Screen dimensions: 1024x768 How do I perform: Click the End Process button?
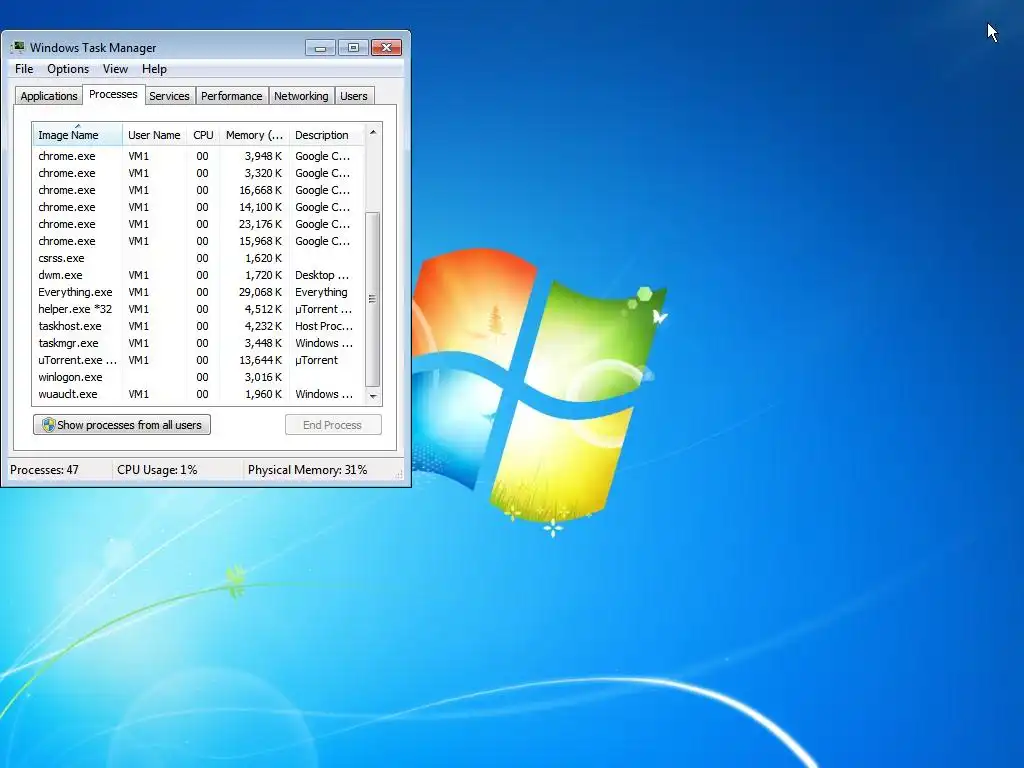point(333,424)
